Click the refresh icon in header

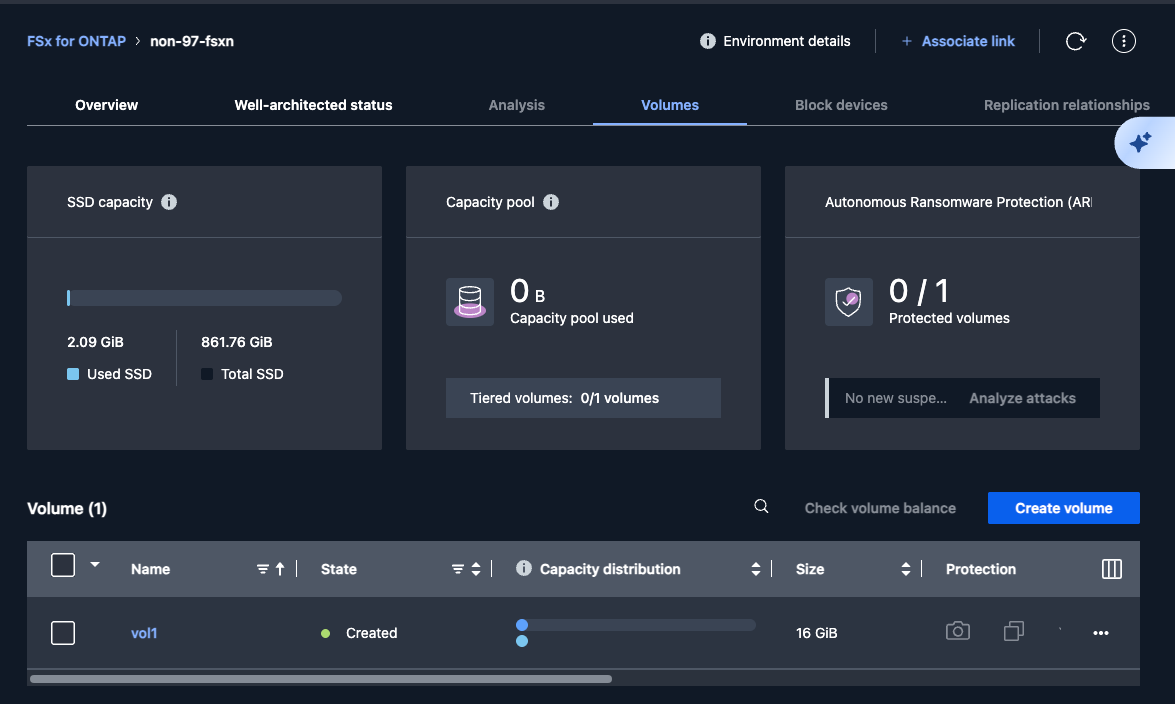tap(1075, 41)
